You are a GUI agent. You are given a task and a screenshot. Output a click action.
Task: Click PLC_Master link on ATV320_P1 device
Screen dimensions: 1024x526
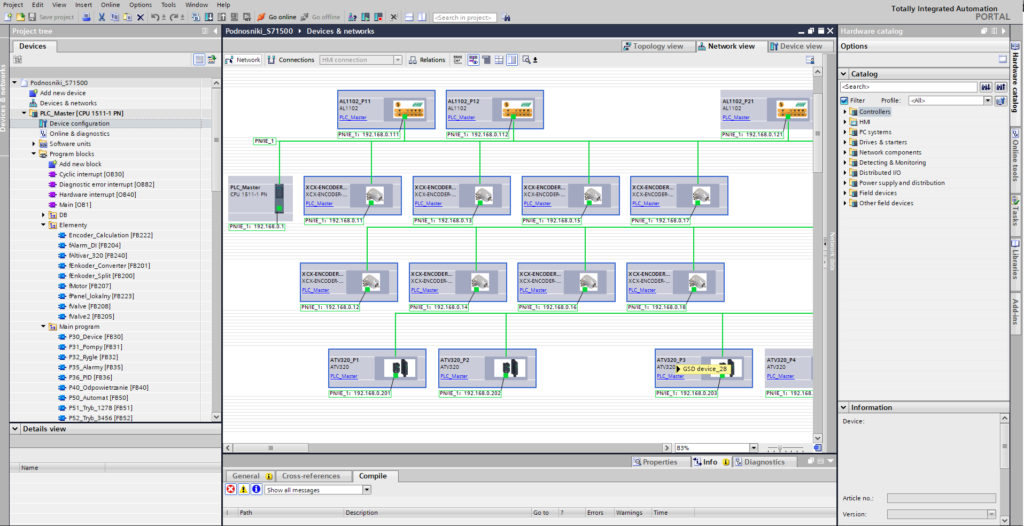[344, 376]
